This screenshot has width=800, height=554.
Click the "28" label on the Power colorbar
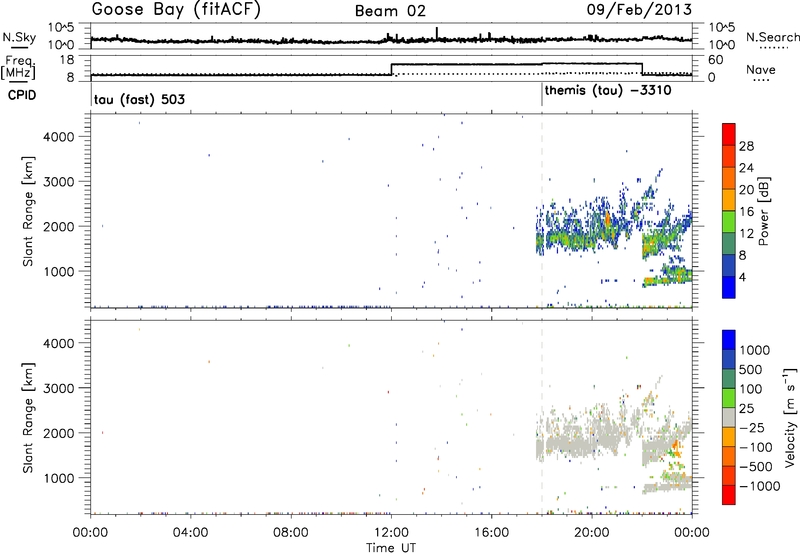tap(746, 146)
